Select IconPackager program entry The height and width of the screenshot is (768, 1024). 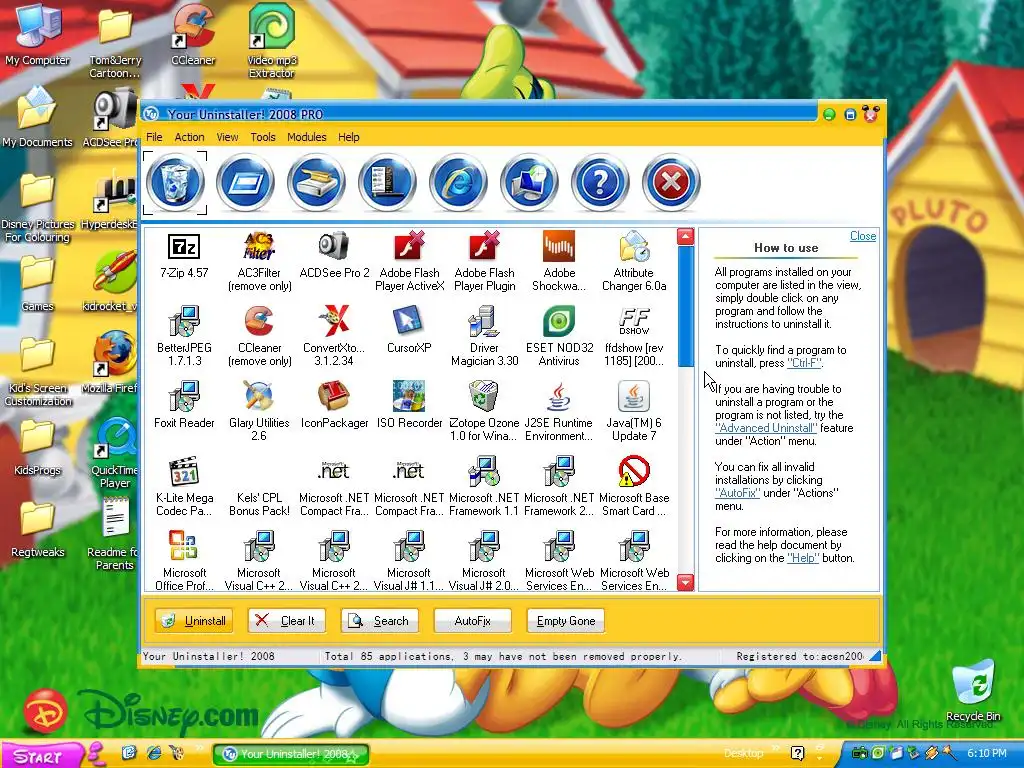[334, 406]
